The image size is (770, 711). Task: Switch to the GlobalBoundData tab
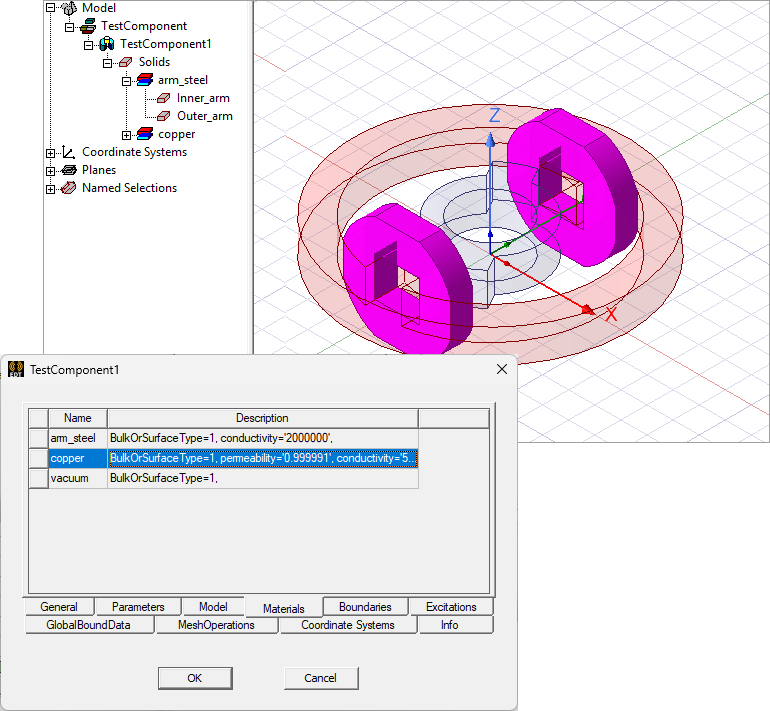(x=88, y=625)
